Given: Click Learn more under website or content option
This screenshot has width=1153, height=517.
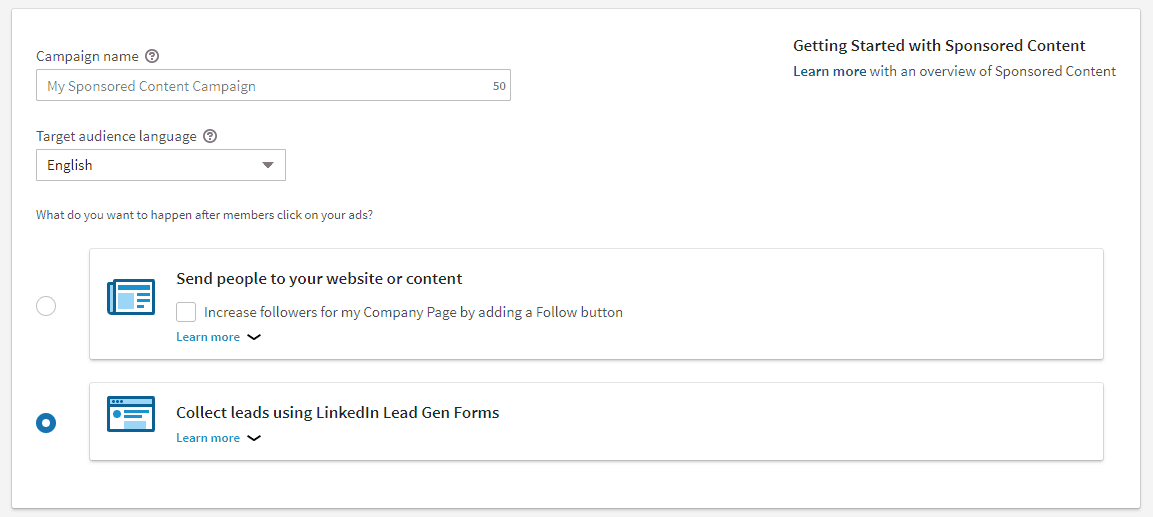Looking at the screenshot, I should tap(208, 337).
